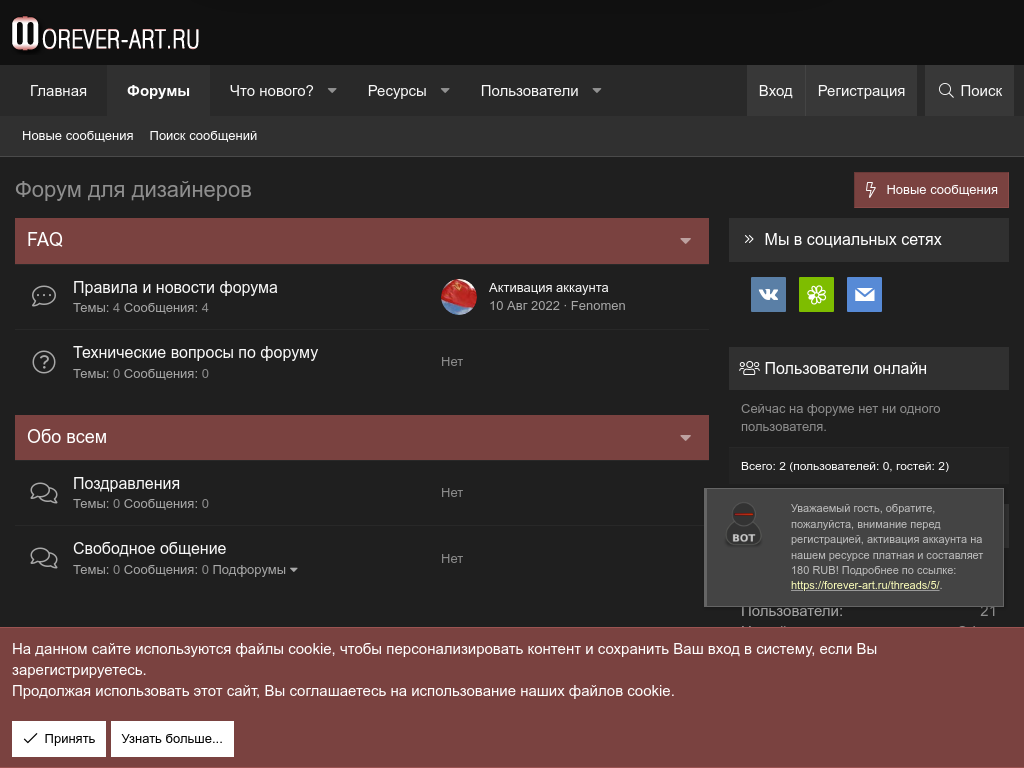Click speech bubble icon for Правила и новости
1024x768 pixels.
(44, 296)
